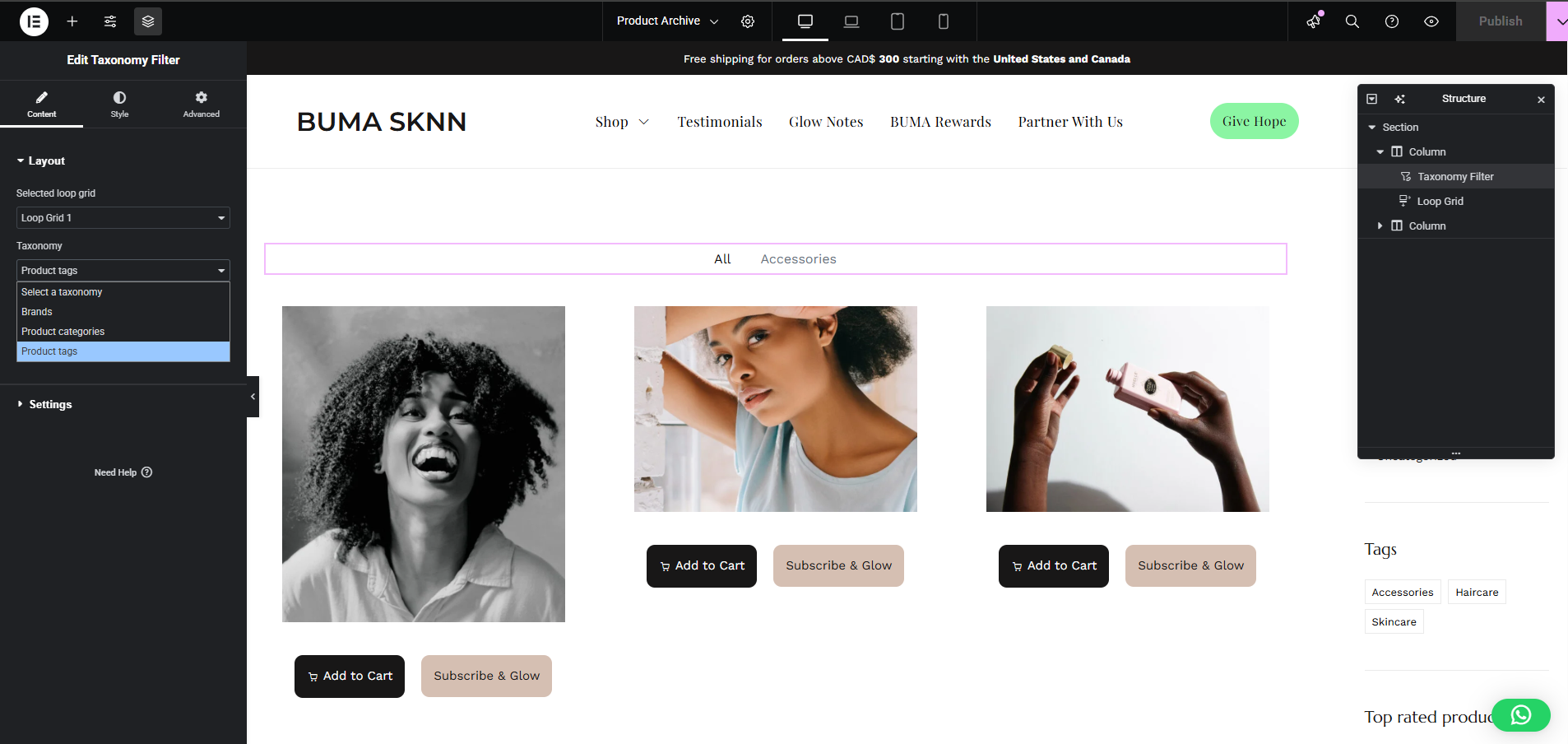The height and width of the screenshot is (744, 1568).
Task: Click the Haircare tag
Action: coord(1477,593)
